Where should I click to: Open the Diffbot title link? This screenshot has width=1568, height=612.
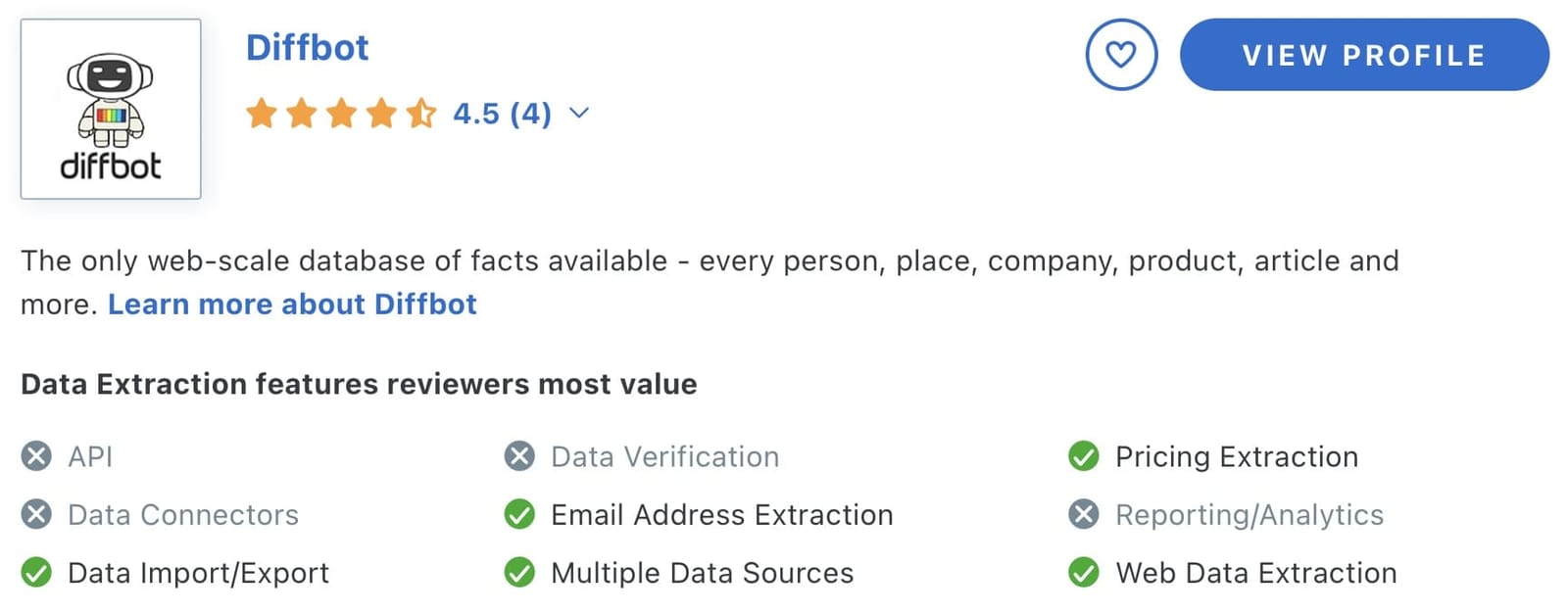point(307,48)
